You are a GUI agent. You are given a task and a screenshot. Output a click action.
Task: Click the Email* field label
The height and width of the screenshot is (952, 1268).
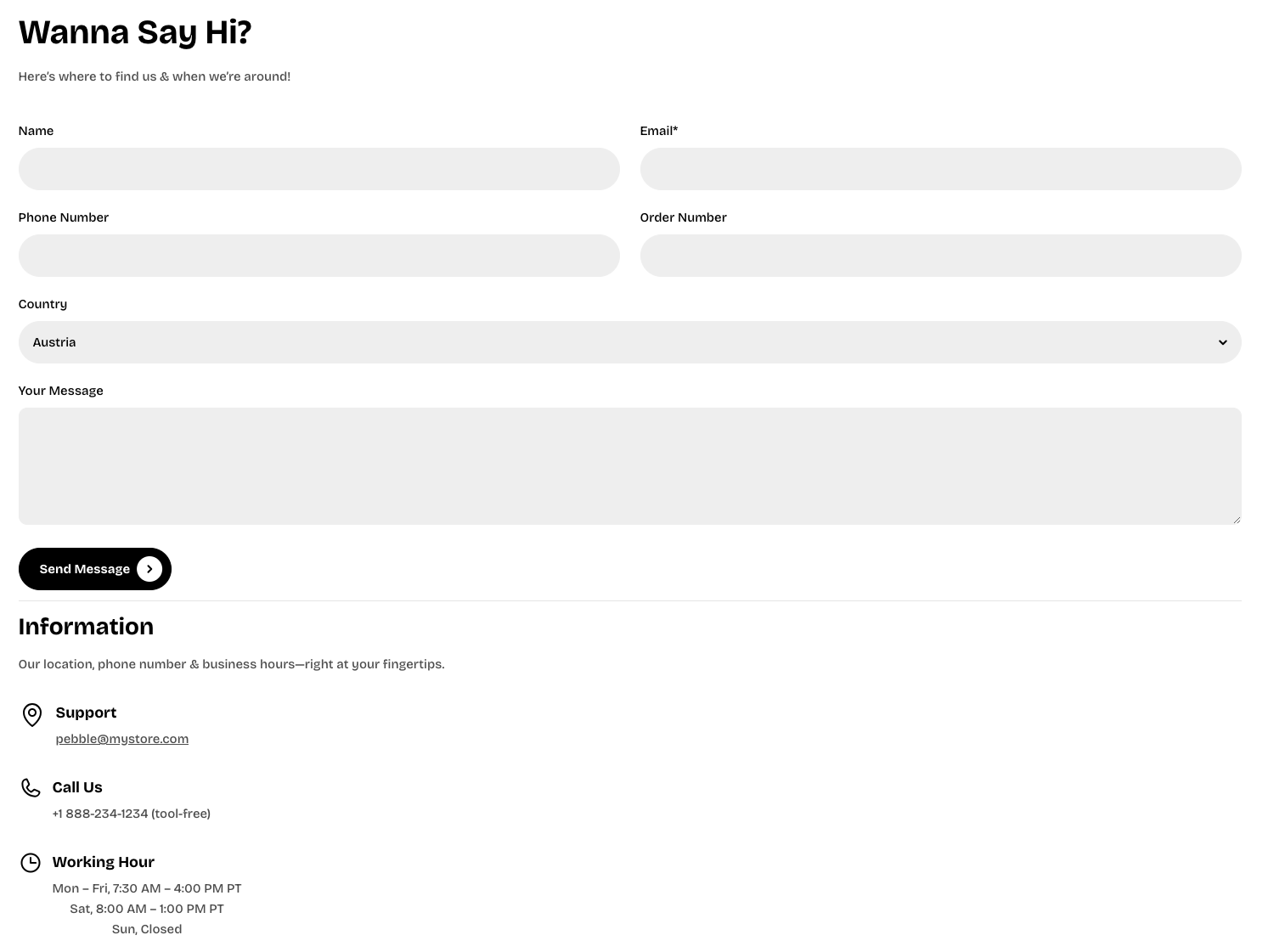point(659,131)
